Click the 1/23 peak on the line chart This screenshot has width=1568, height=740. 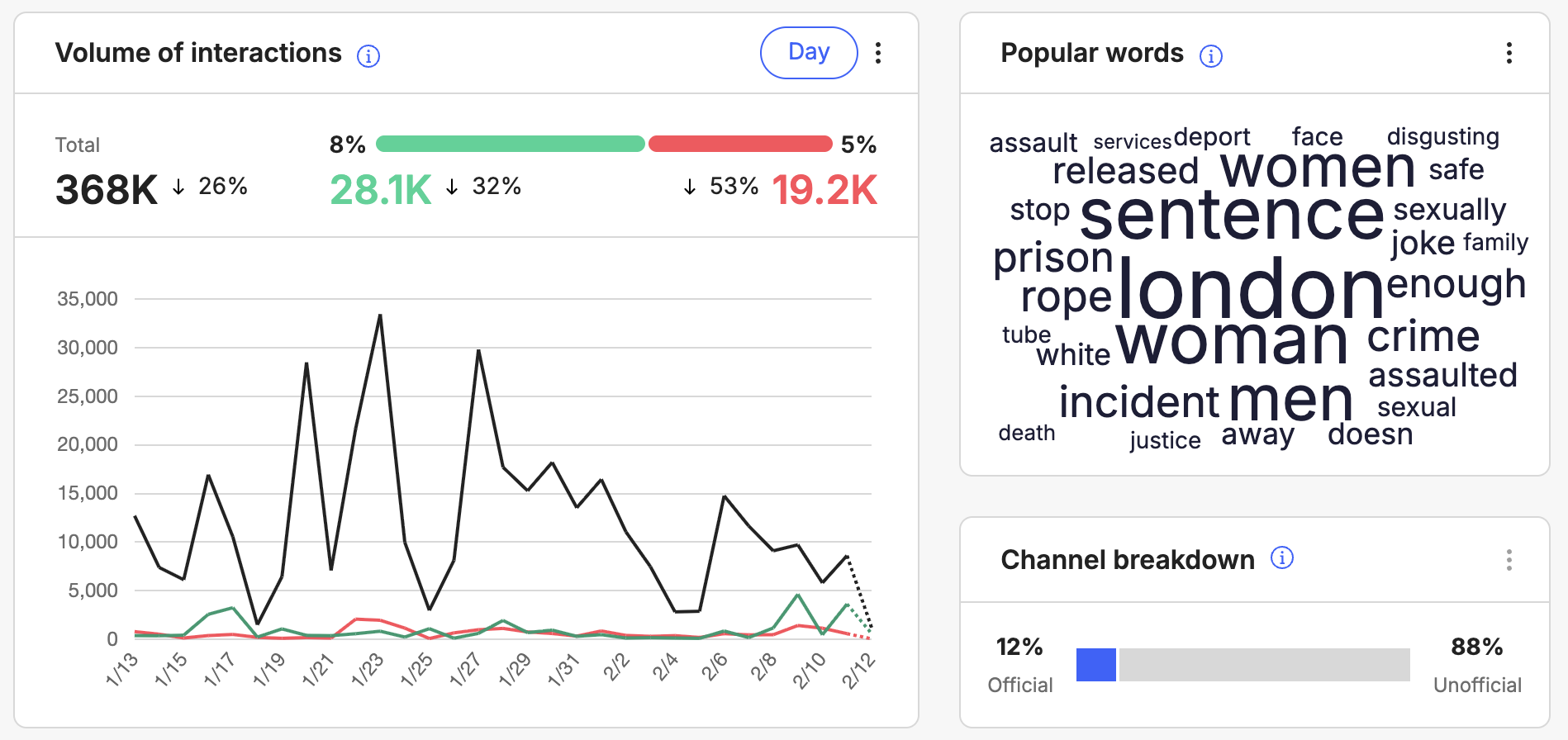[x=380, y=315]
